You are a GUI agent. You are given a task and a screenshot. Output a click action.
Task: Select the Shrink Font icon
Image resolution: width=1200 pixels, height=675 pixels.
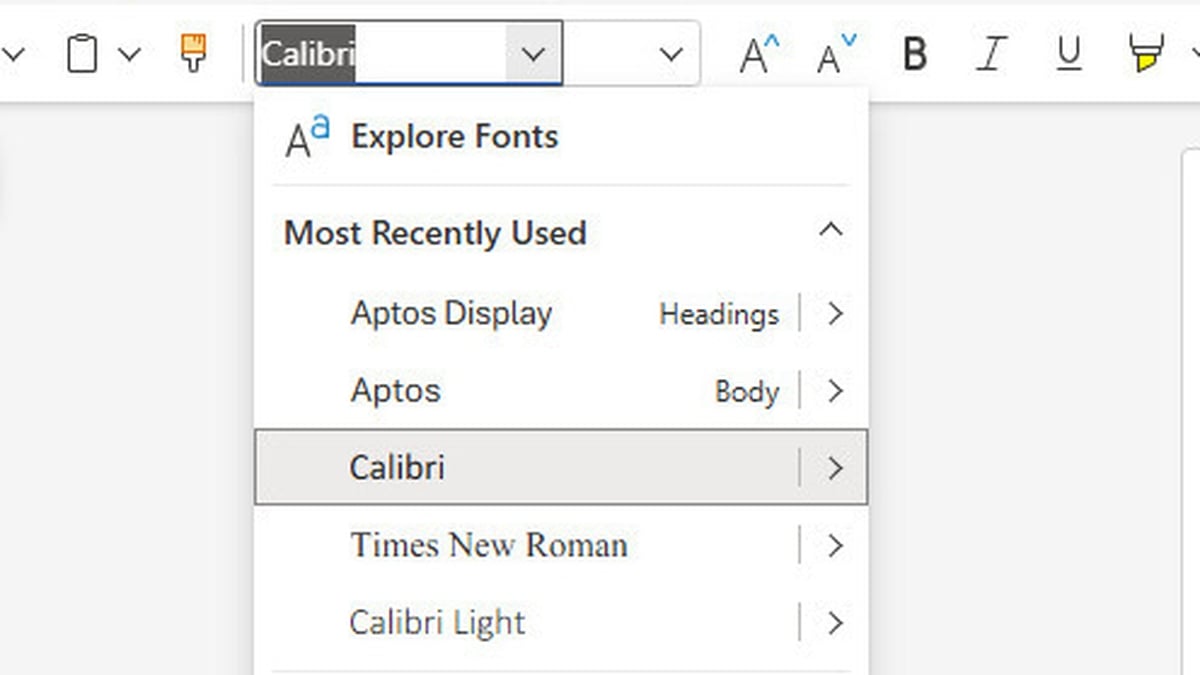[835, 54]
